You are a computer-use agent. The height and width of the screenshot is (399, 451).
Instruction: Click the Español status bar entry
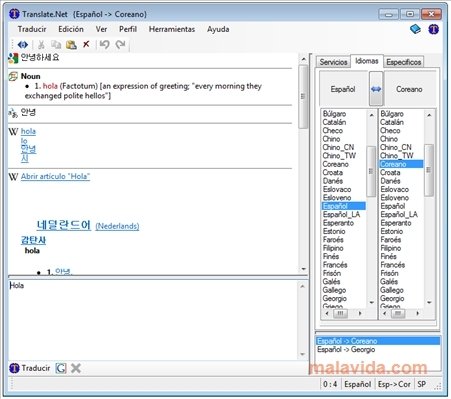click(358, 384)
